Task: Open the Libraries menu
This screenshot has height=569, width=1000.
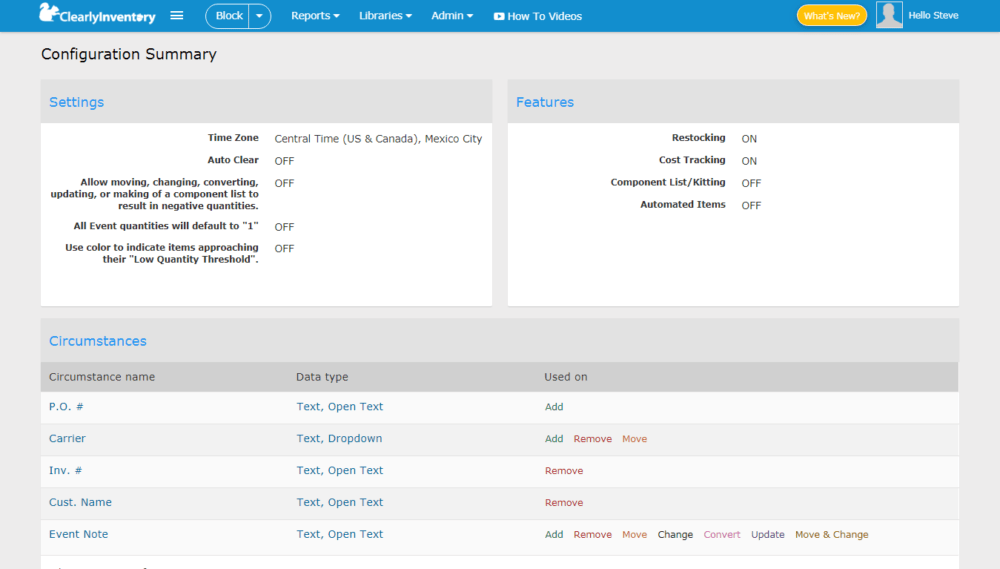Action: 385,16
